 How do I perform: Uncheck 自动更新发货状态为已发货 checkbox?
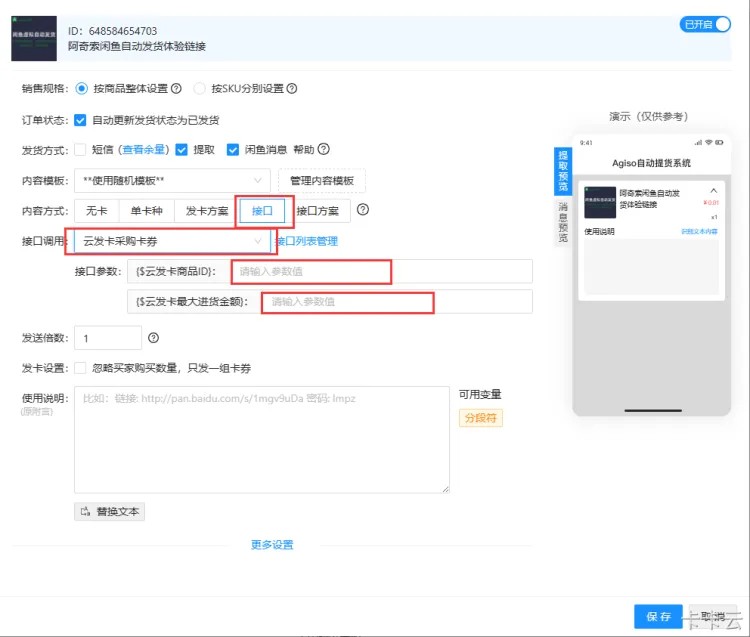pyautogui.click(x=80, y=120)
